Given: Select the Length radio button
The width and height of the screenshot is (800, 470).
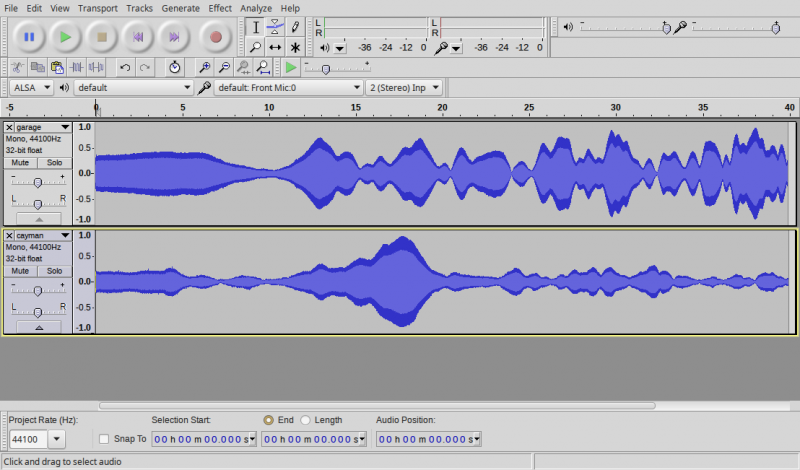Looking at the screenshot, I should (305, 420).
